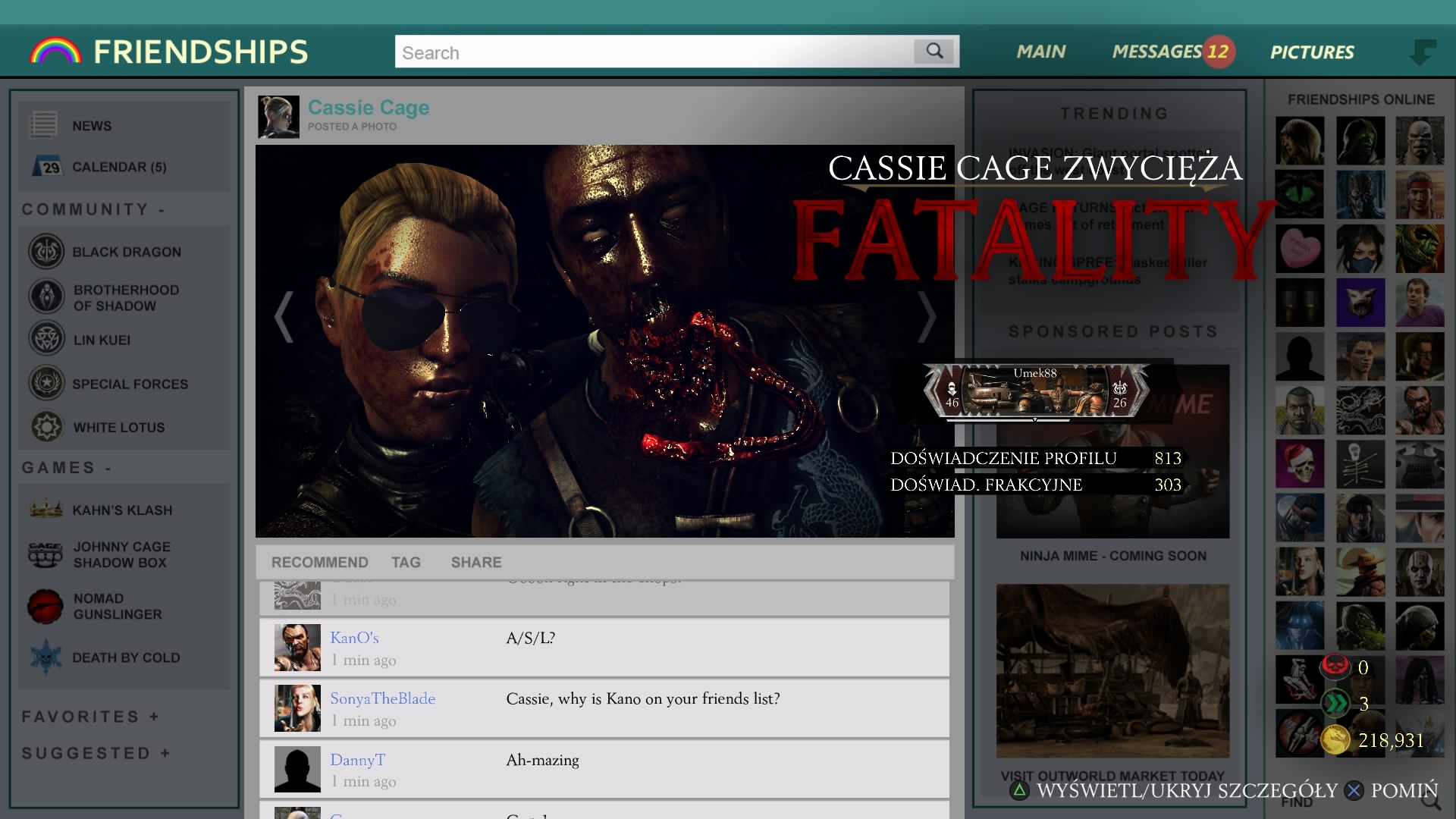Open Kahn's Klash crown icon
Image resolution: width=1456 pixels, height=819 pixels.
[45, 509]
